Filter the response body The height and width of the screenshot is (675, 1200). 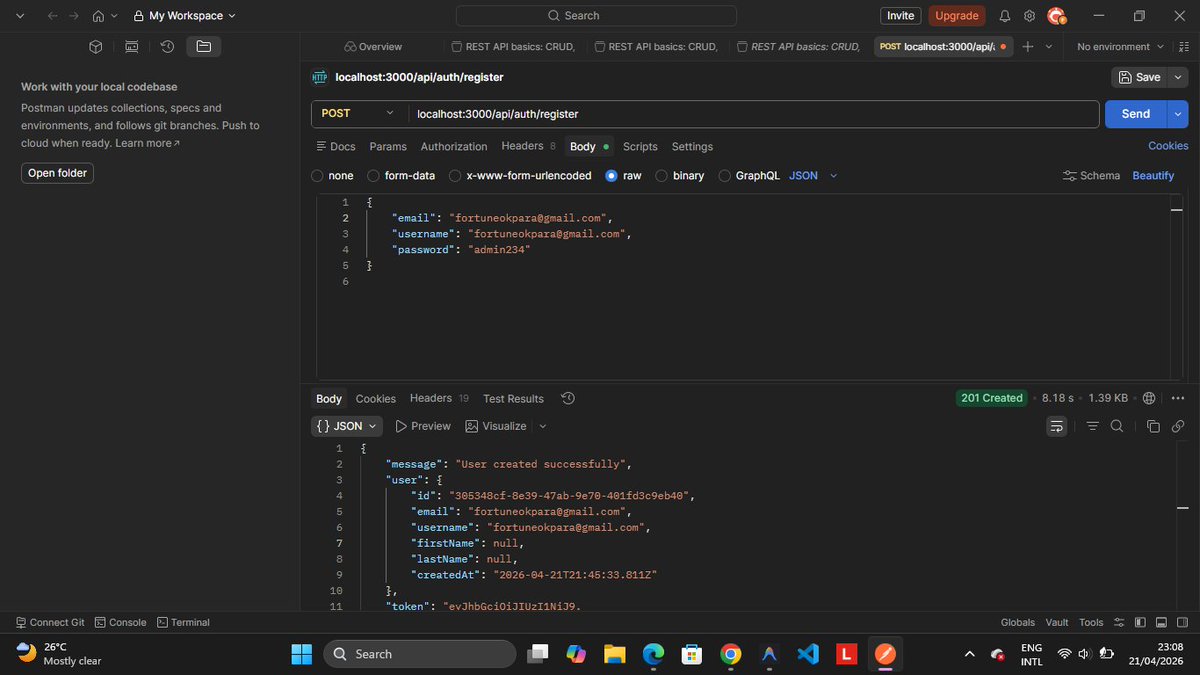(x=1092, y=426)
